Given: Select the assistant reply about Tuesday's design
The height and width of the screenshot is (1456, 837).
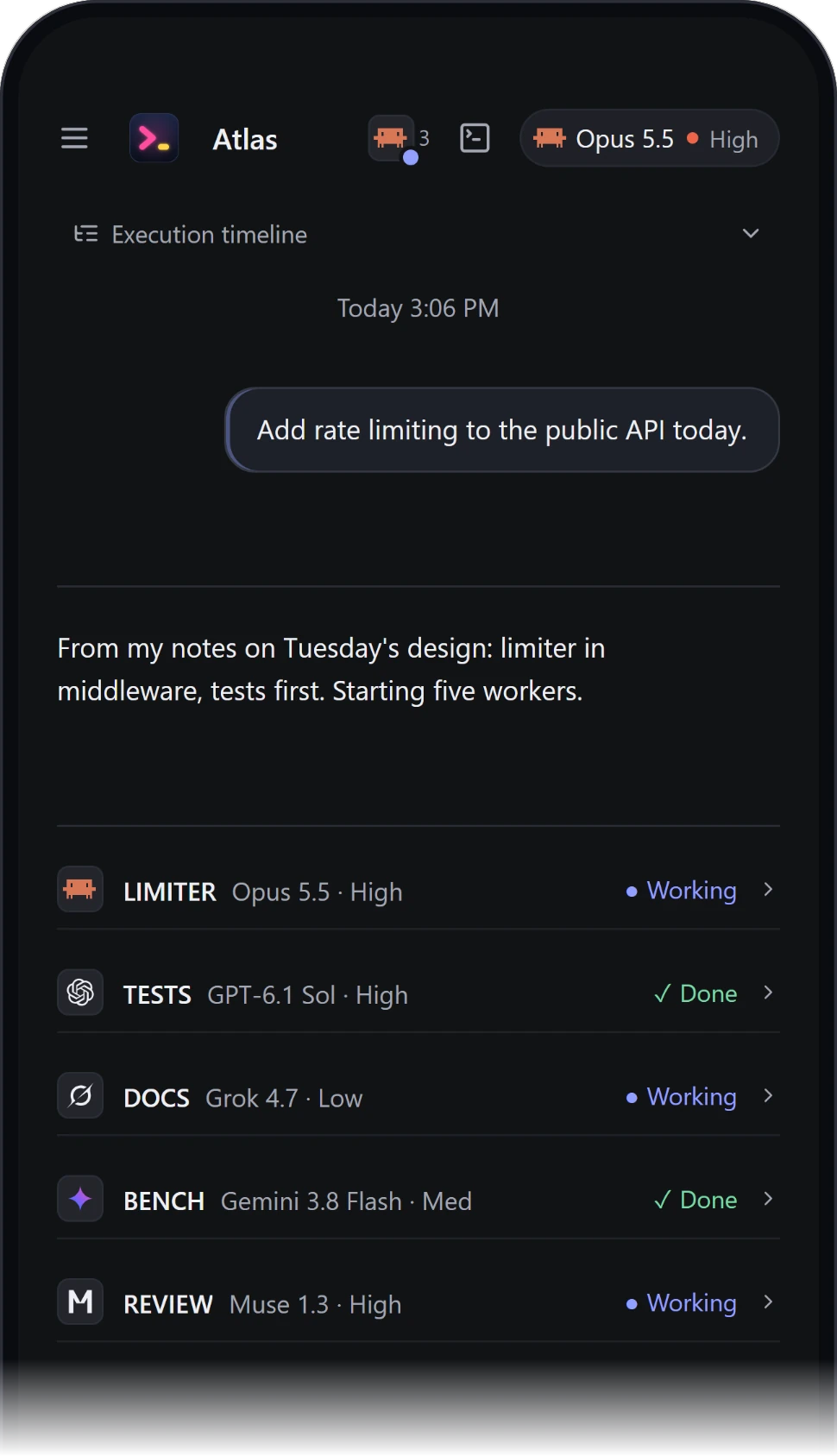Looking at the screenshot, I should 331,670.
